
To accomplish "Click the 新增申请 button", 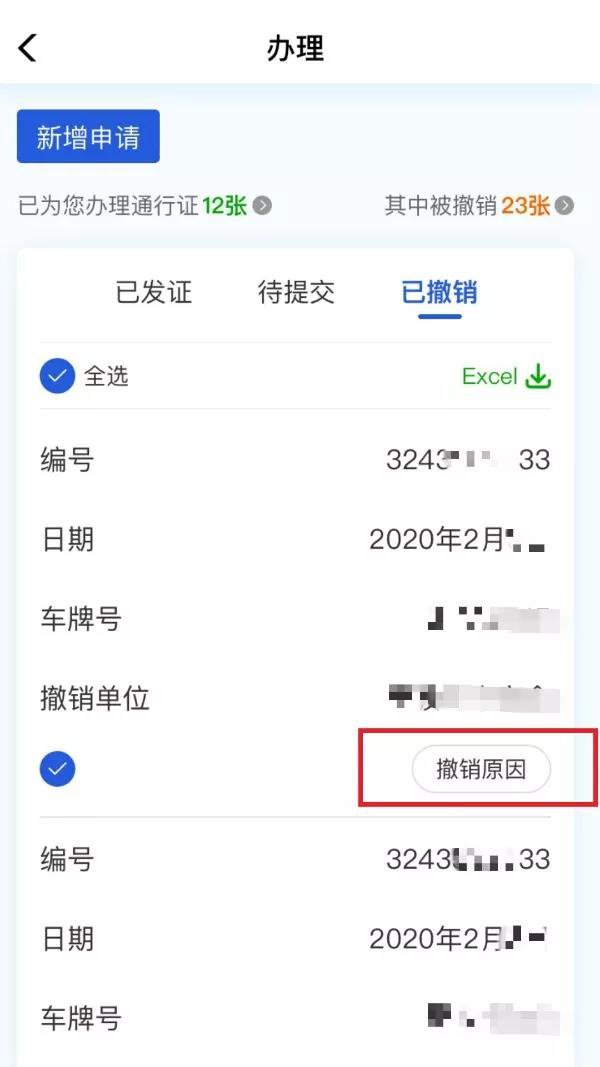I will (88, 136).
